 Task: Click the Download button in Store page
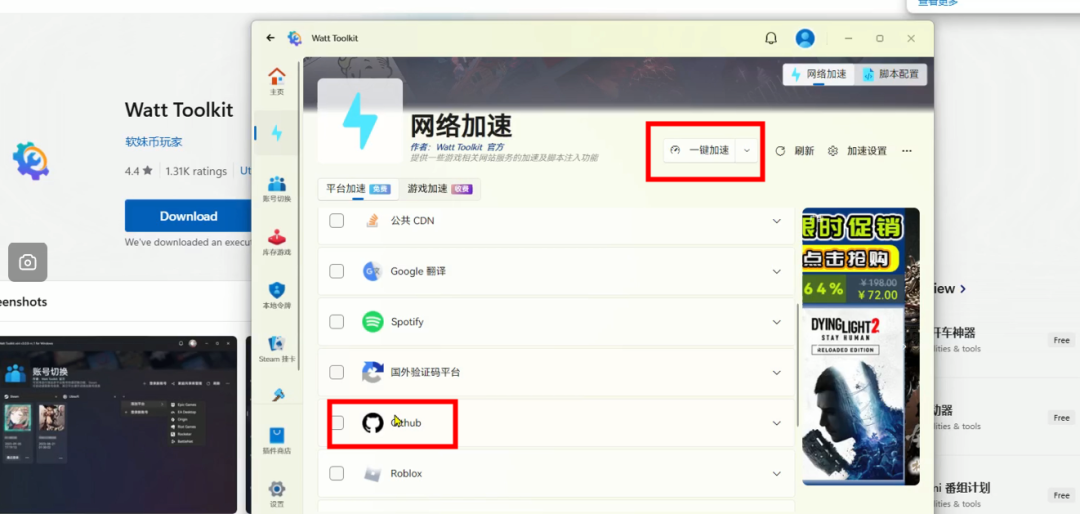pyautogui.click(x=188, y=216)
